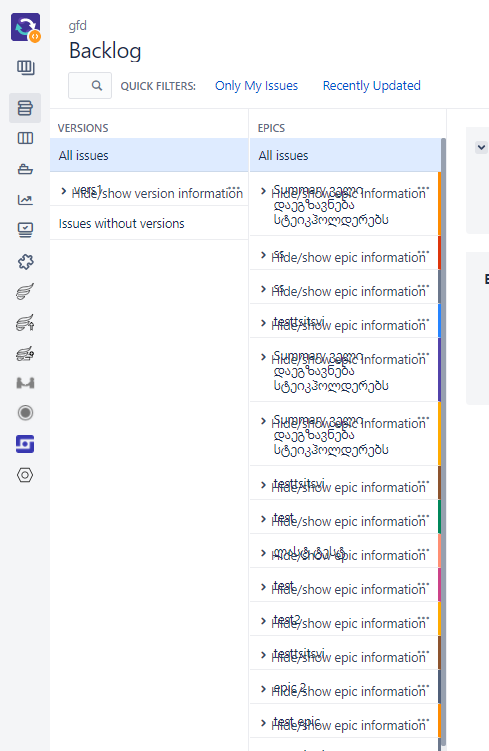
Task: Open the board switcher icon below the project avatar
Action: (25, 68)
